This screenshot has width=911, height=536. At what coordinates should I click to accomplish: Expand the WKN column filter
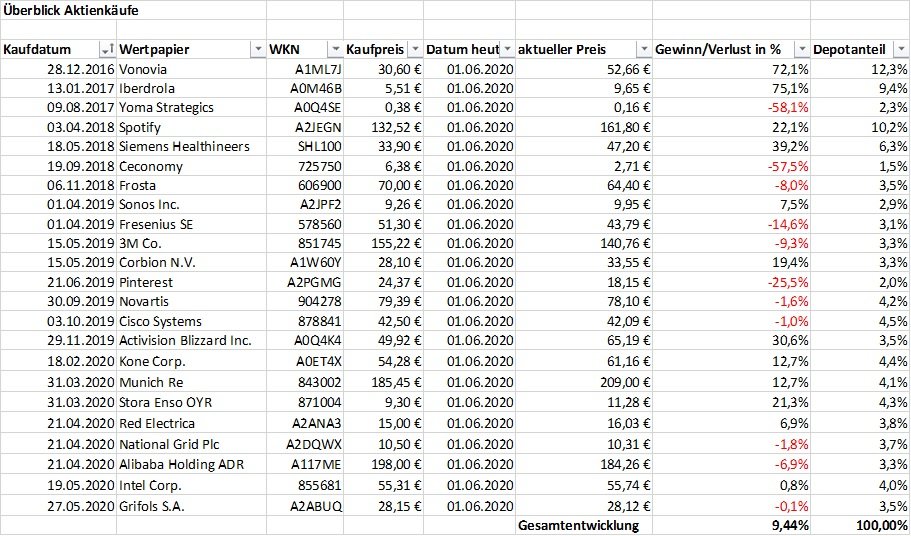[334, 50]
